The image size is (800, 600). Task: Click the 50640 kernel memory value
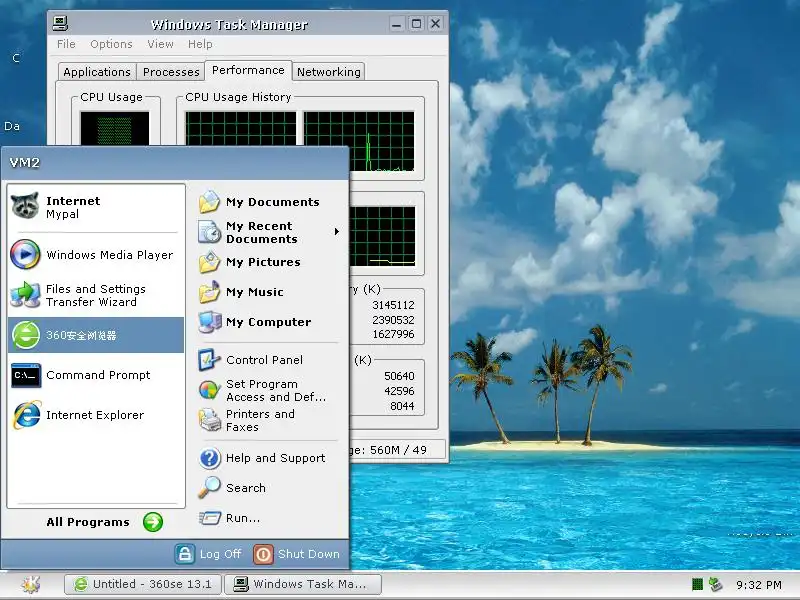399,376
